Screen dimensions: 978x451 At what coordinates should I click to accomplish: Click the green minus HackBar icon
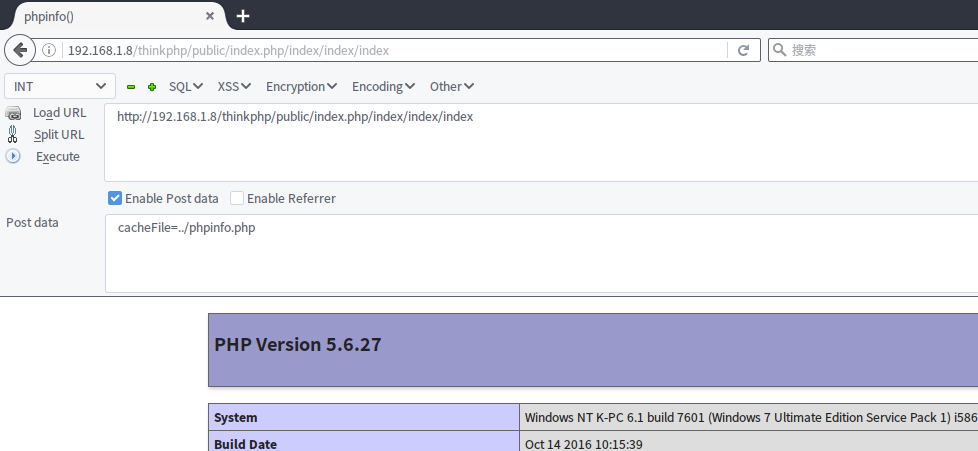point(131,87)
